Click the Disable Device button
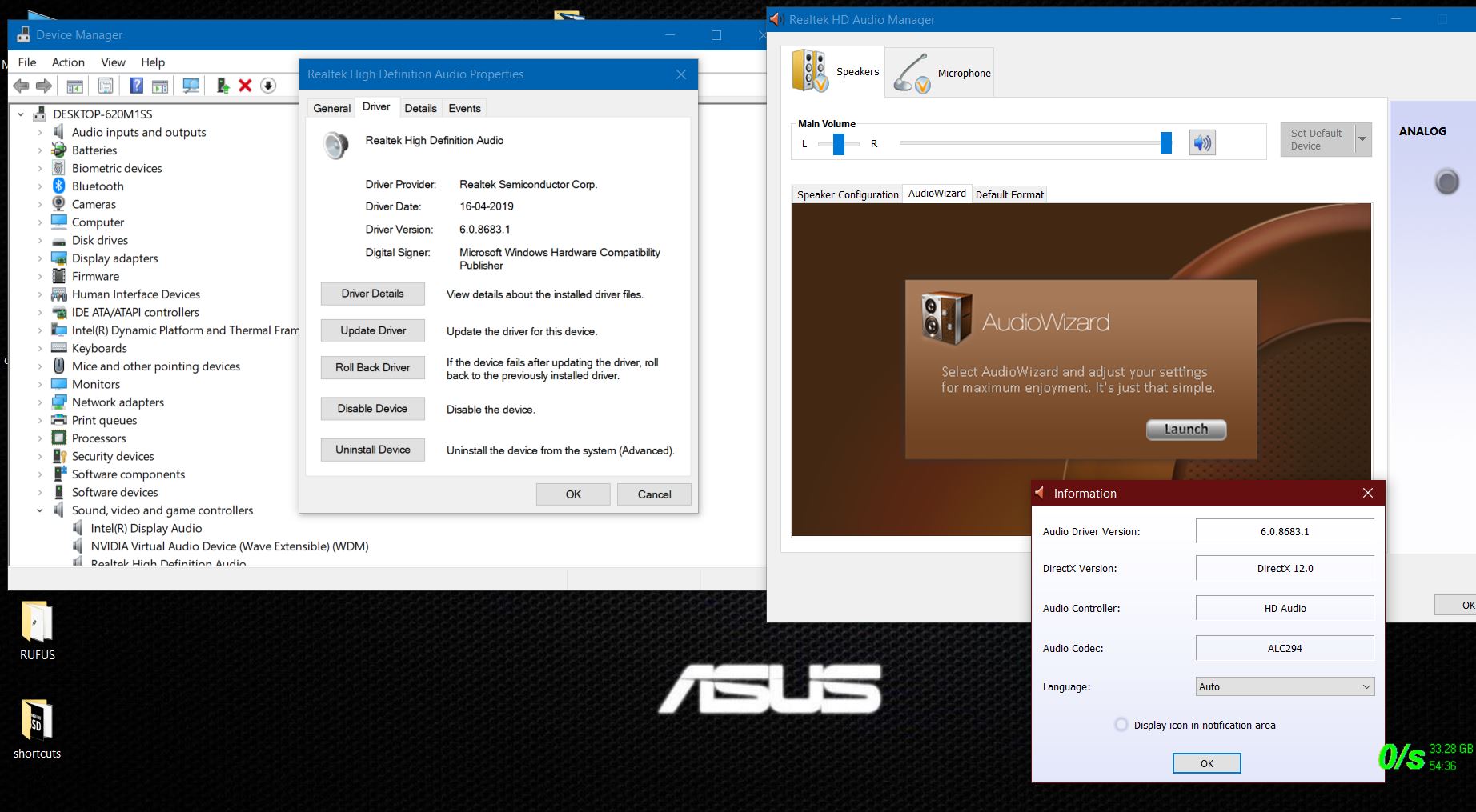1476x812 pixels. 372,408
